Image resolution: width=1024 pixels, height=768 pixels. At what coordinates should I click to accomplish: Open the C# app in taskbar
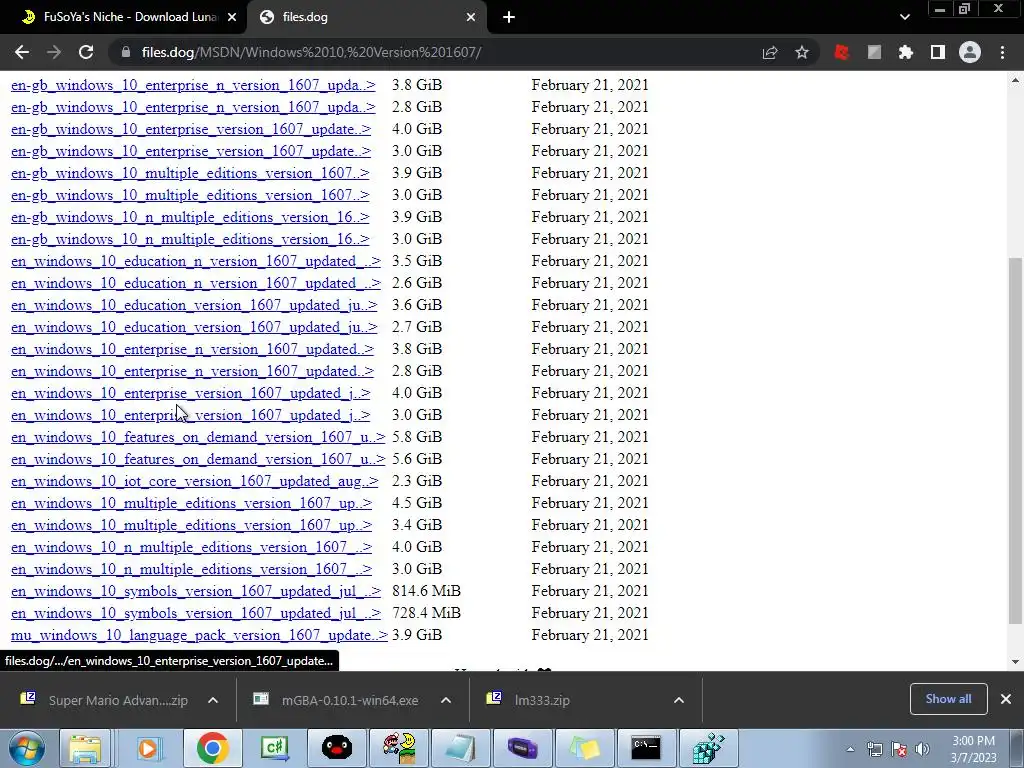point(274,748)
